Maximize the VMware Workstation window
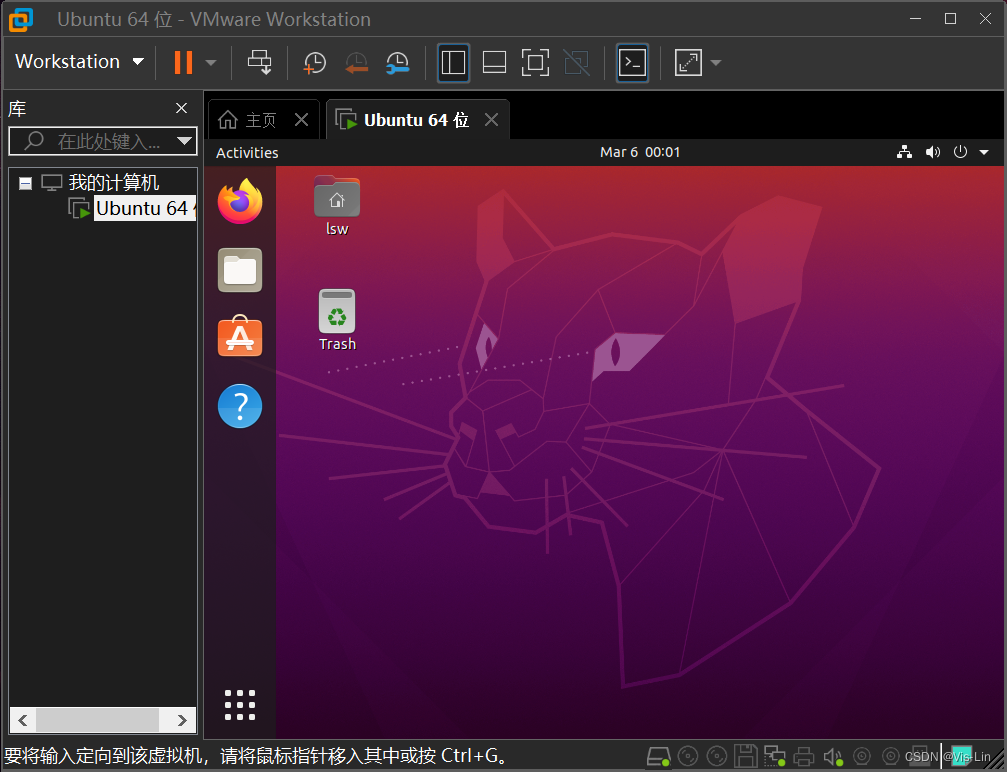 coord(950,19)
